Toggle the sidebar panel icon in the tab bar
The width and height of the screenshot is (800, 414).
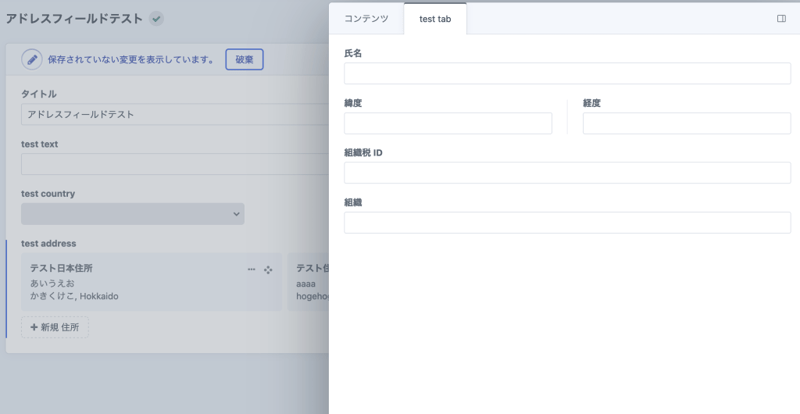[x=781, y=19]
